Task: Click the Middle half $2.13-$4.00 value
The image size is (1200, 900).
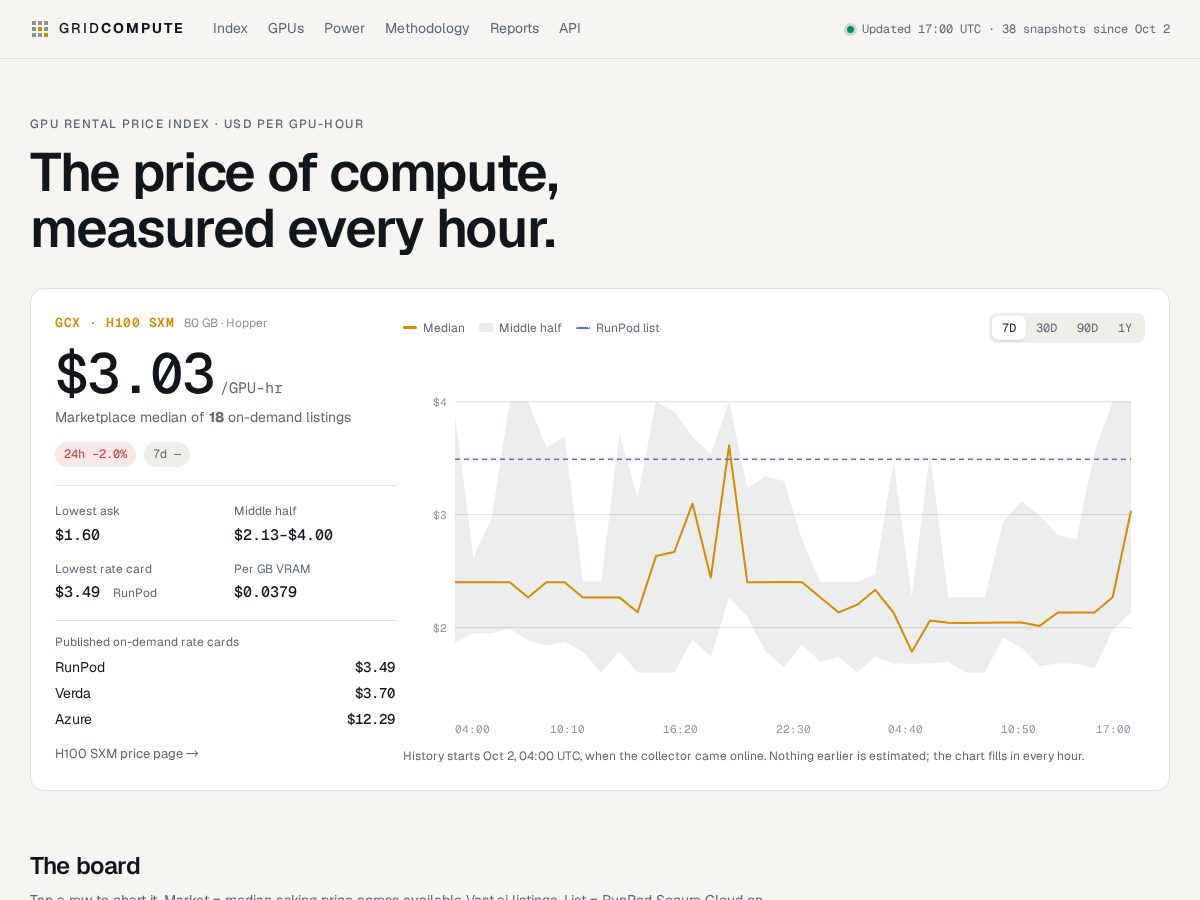Action: [283, 535]
